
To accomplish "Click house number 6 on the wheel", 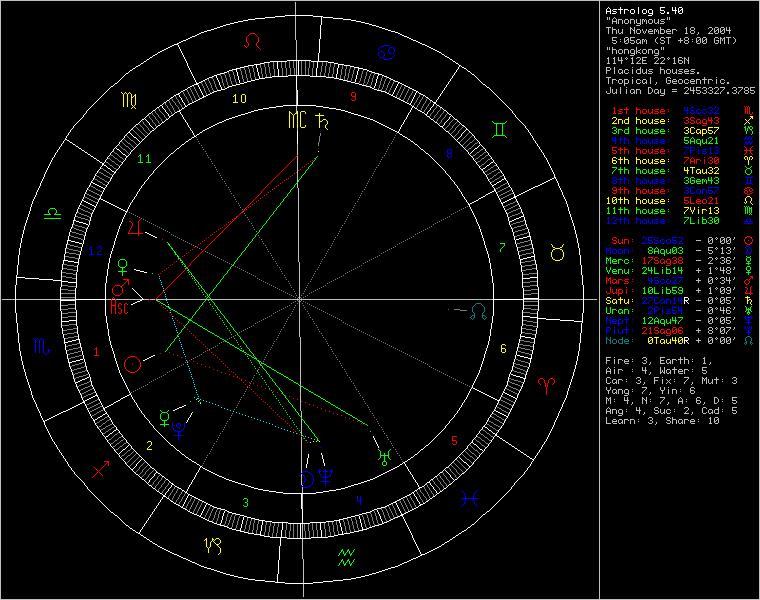I will [503, 349].
